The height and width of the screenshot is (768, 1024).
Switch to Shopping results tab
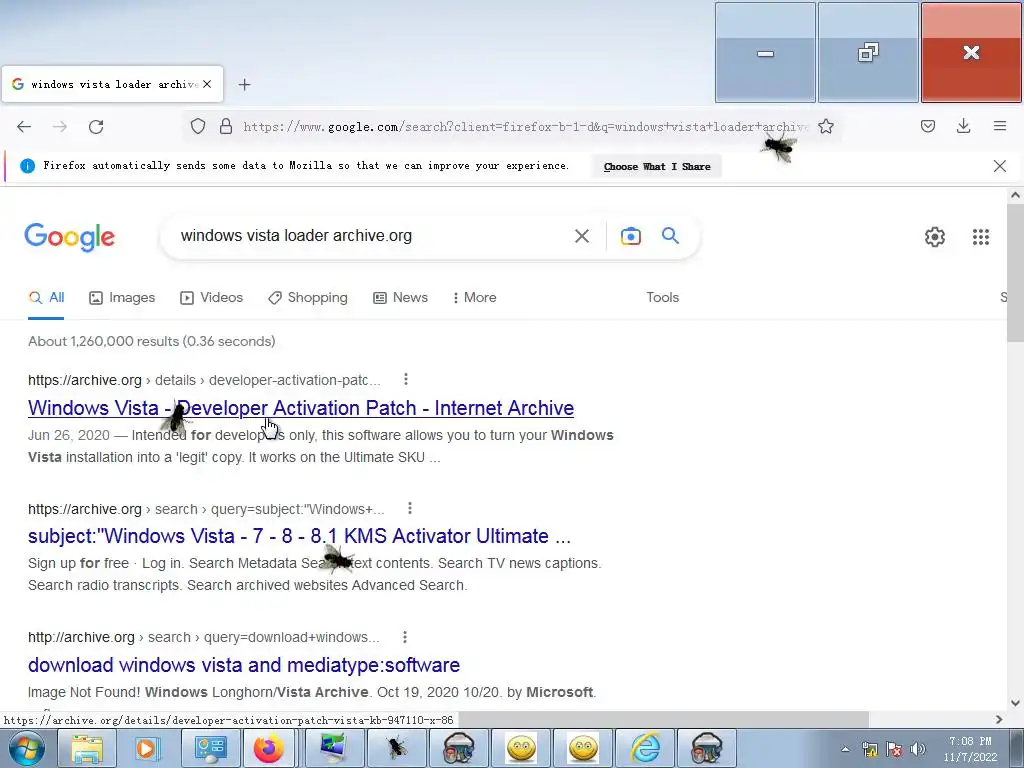[308, 298]
